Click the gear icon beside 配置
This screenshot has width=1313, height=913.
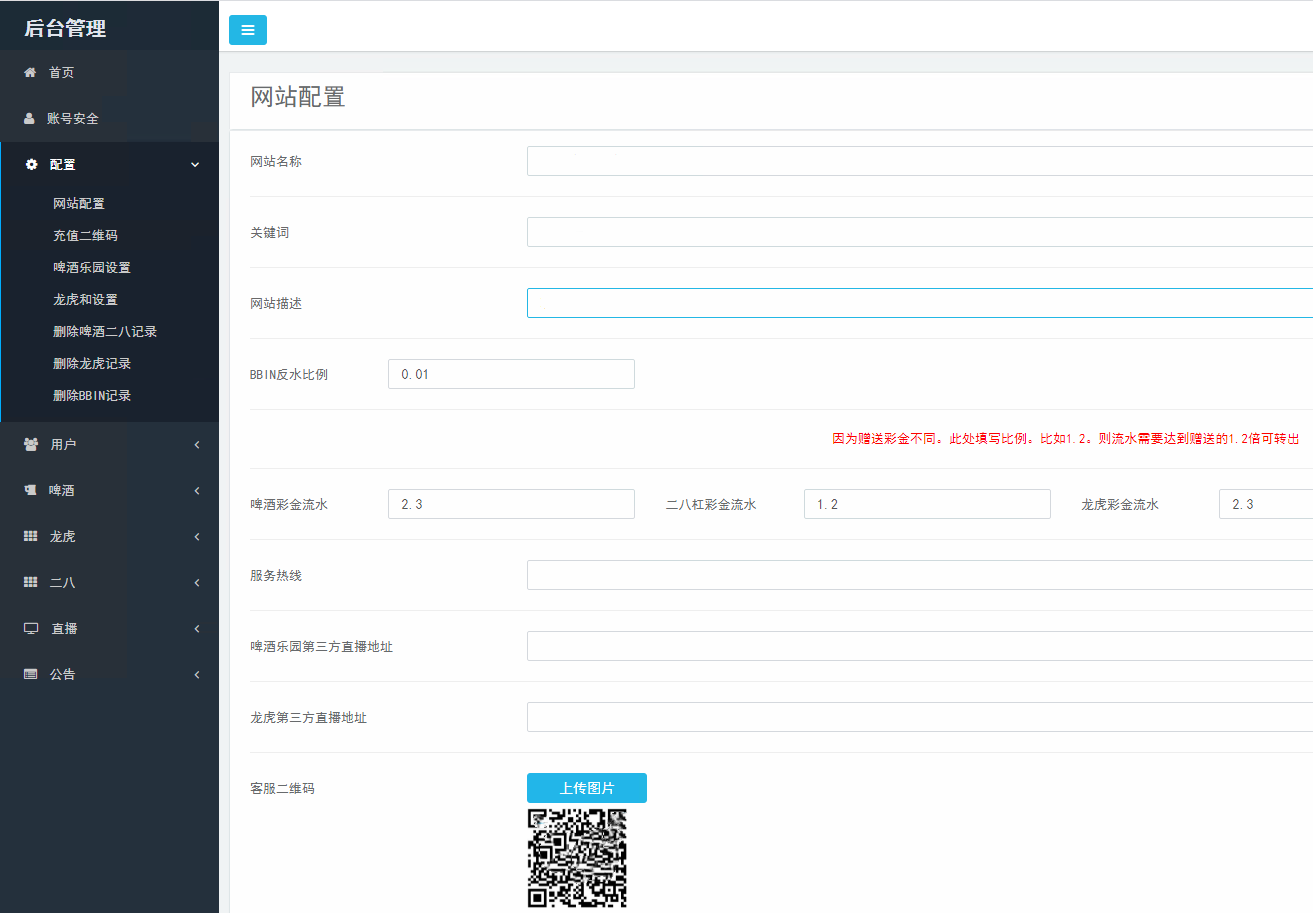coord(31,164)
